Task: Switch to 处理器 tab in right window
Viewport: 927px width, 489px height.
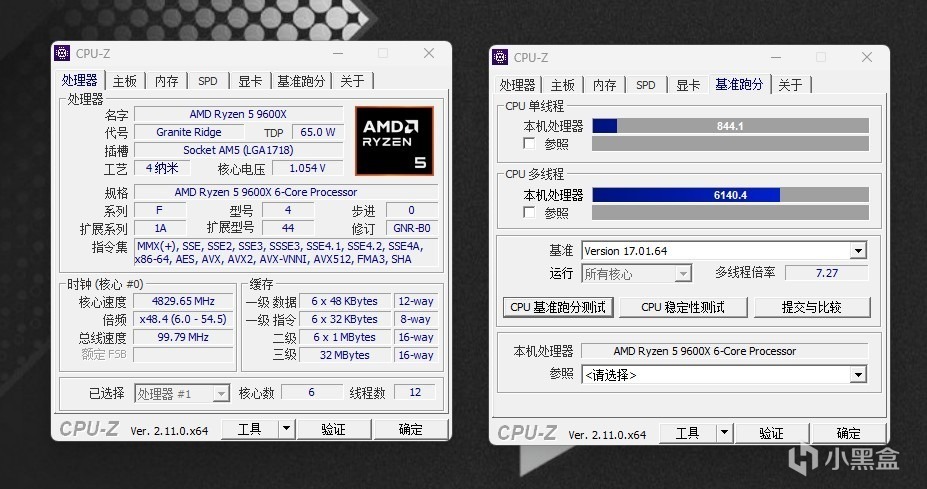Action: (x=517, y=85)
